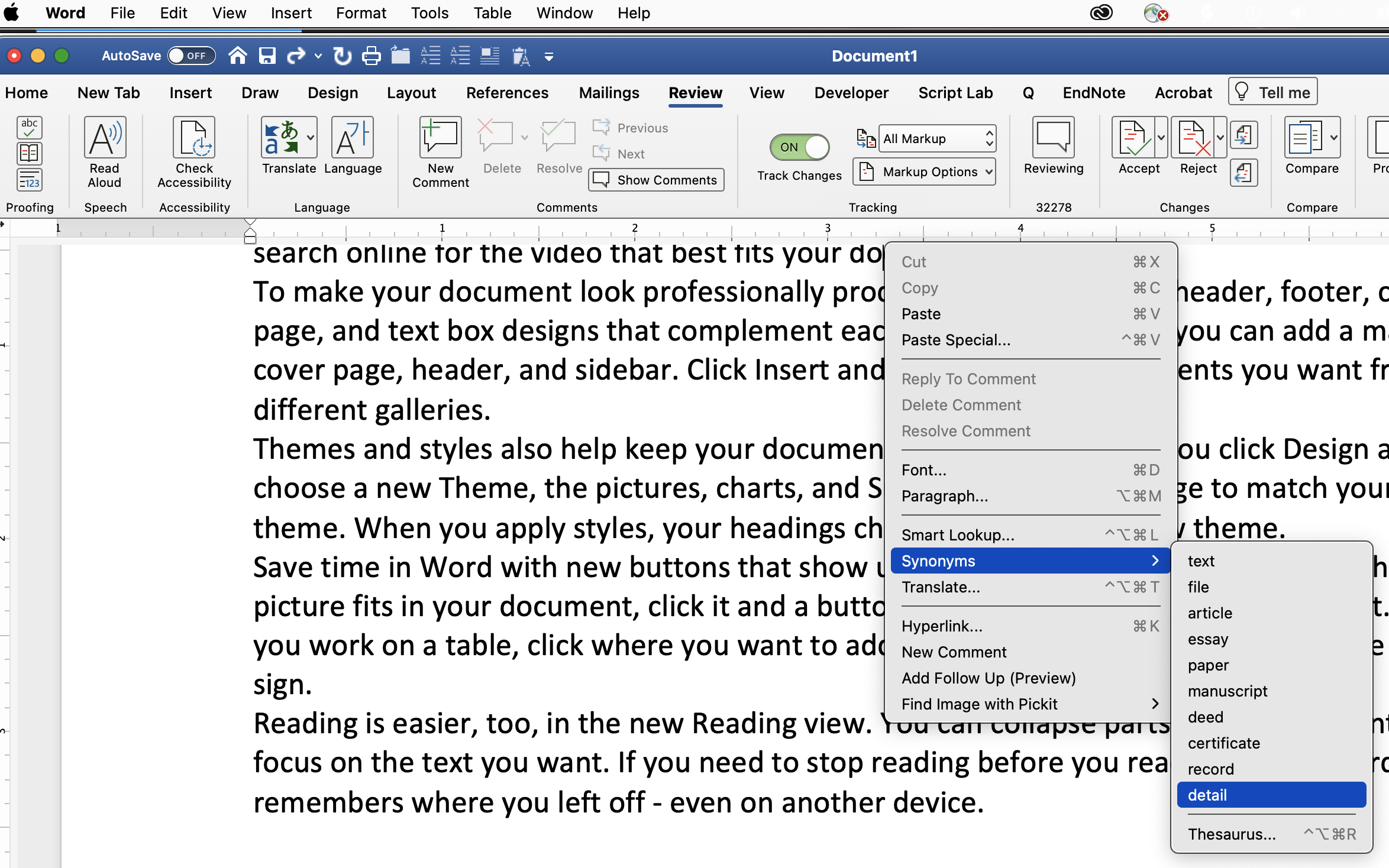Open the All Markup dropdown
The width and height of the screenshot is (1389, 868).
click(936, 138)
